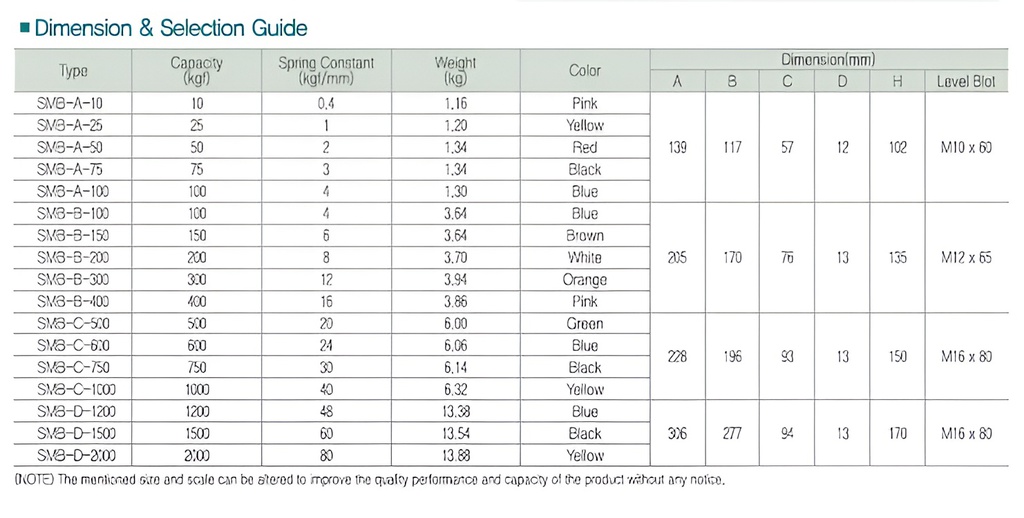
Task: Click the Brown color cell
Action: tap(585, 236)
